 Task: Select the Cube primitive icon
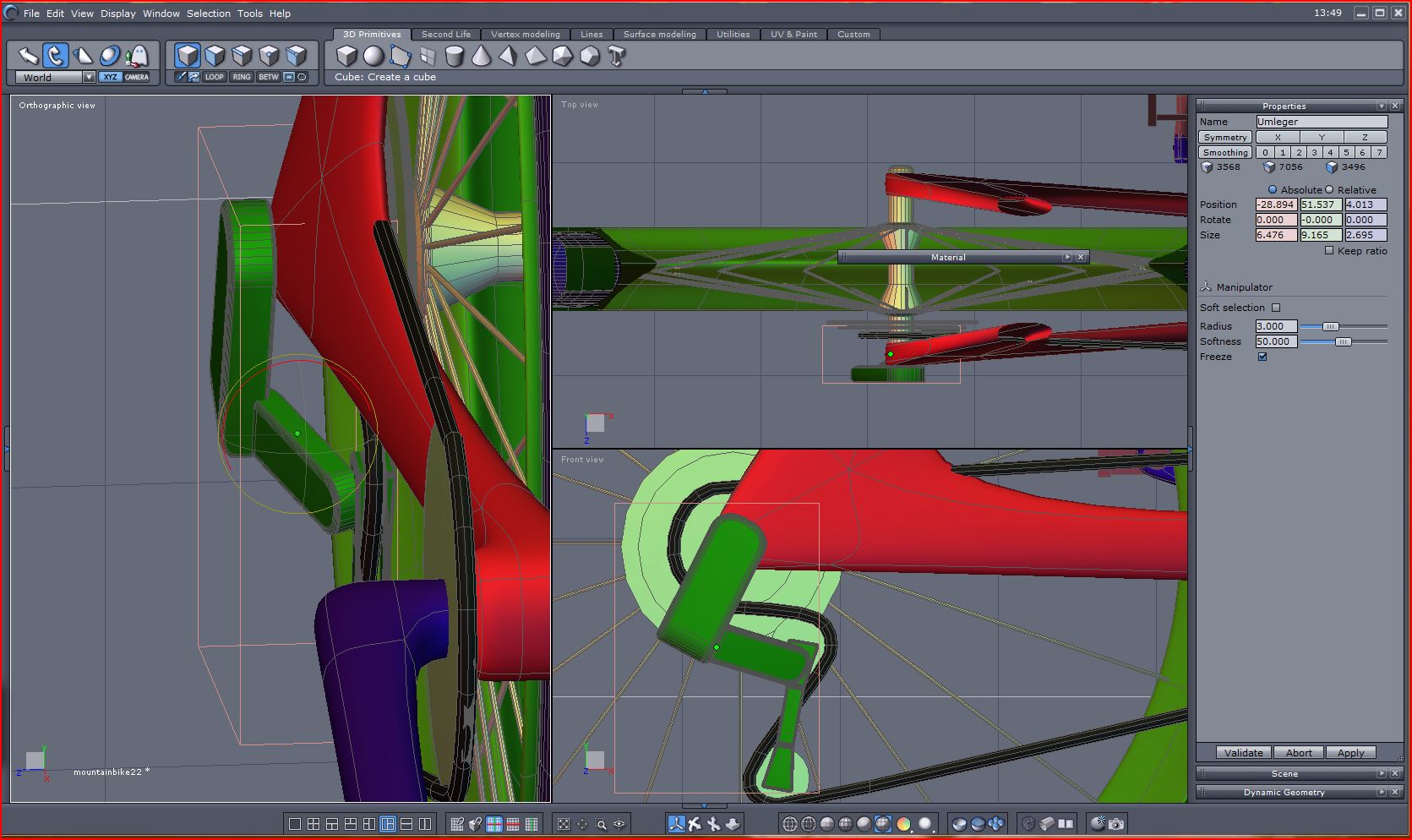(x=346, y=56)
